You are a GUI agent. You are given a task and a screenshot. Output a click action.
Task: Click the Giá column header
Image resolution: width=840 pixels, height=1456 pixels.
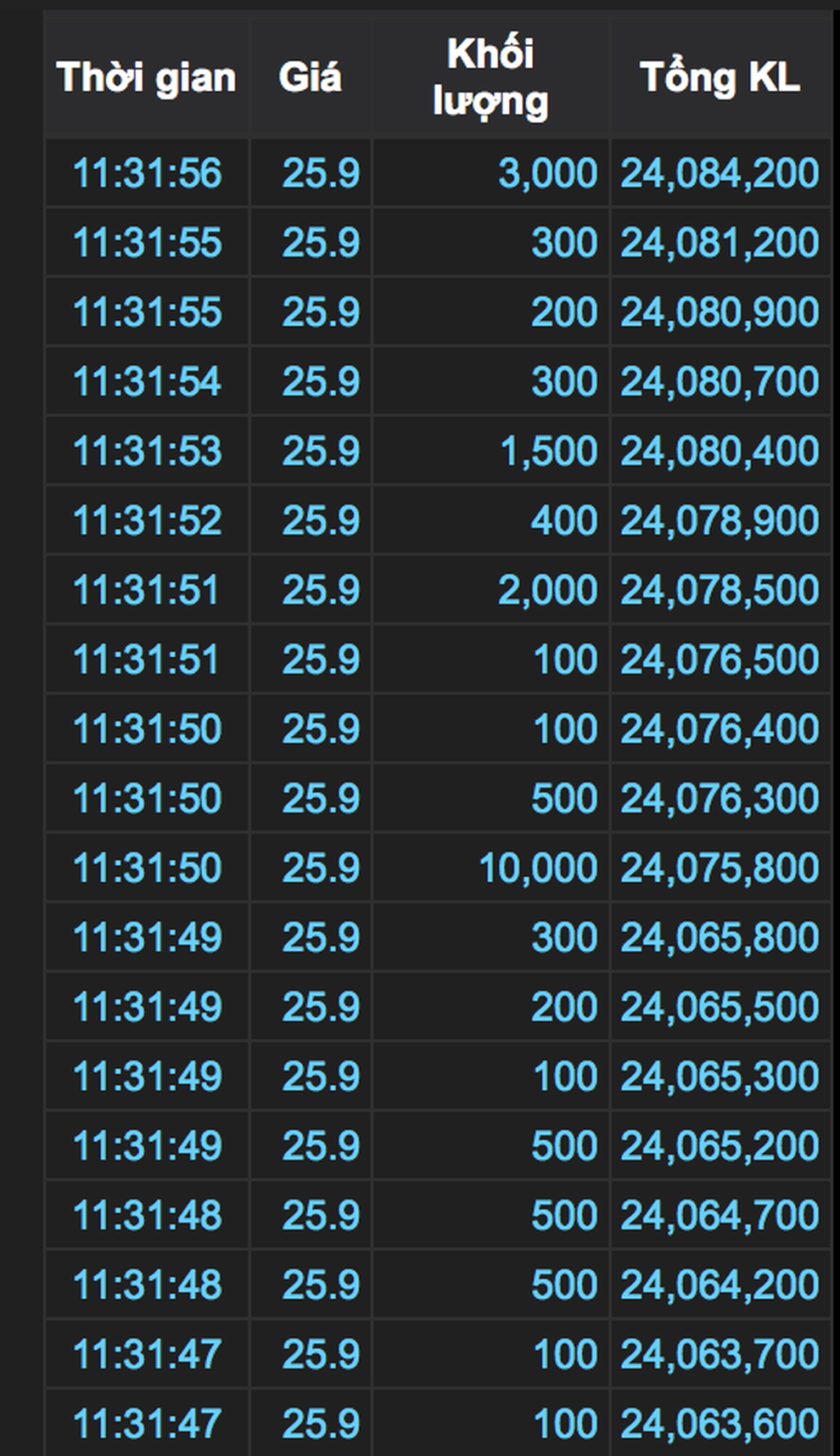[x=311, y=78]
